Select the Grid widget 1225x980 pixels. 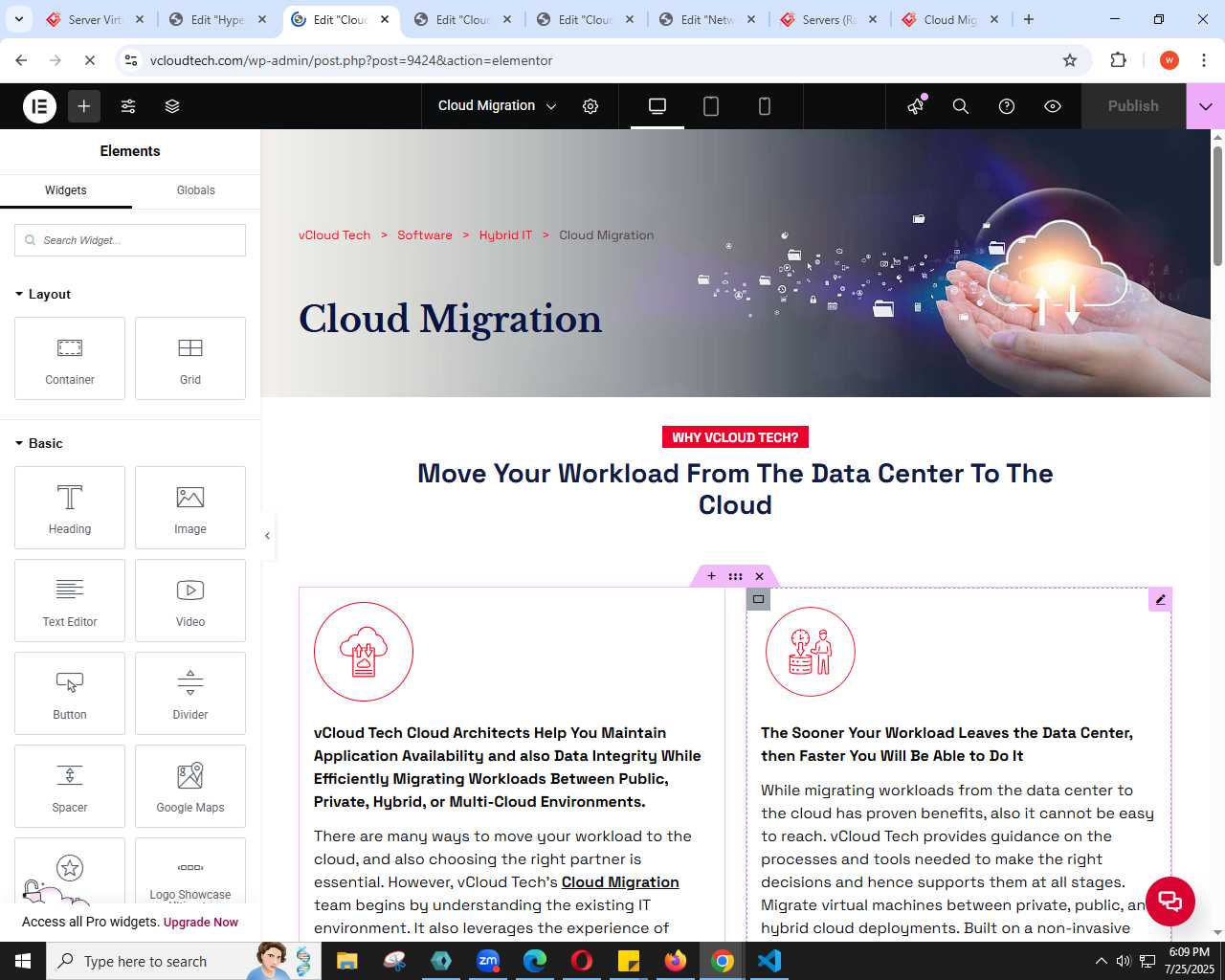pos(190,359)
